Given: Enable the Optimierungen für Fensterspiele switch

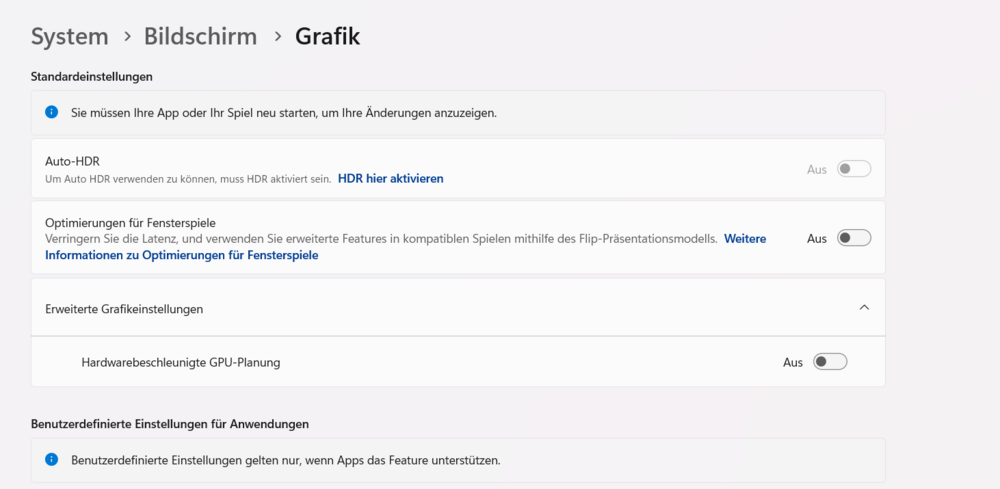Looking at the screenshot, I should tap(854, 238).
